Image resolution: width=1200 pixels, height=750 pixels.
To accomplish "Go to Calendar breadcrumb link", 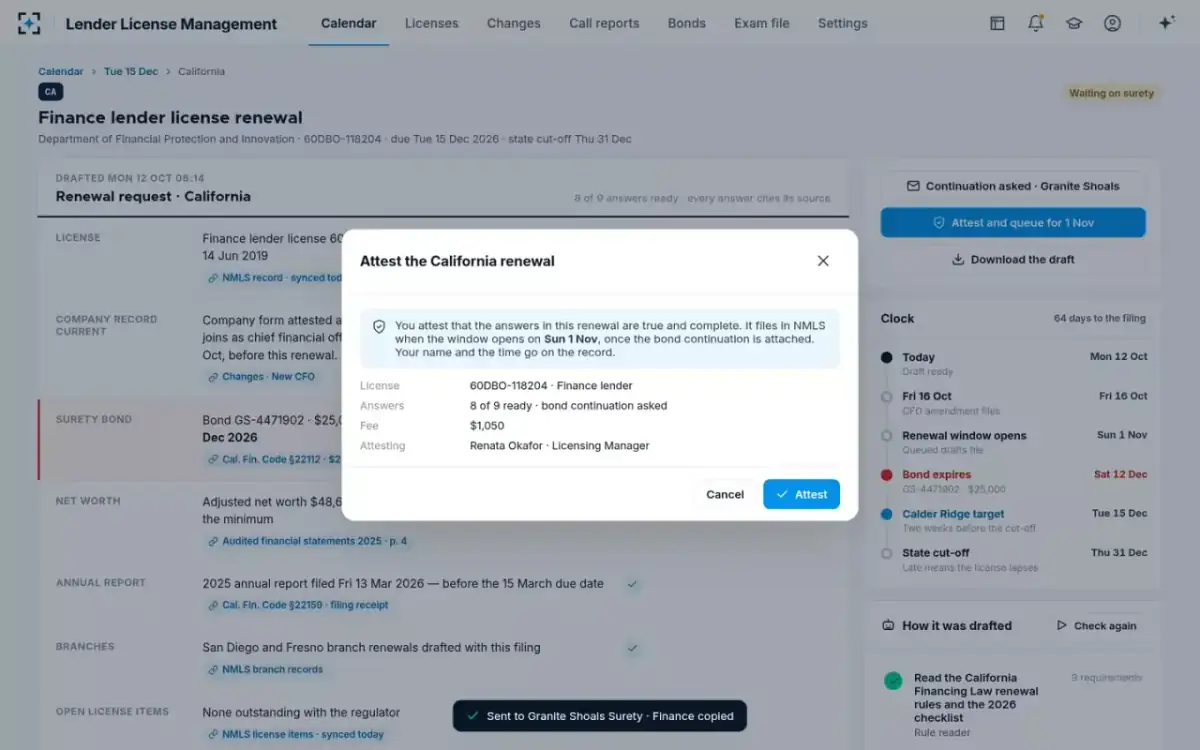I will pyautogui.click(x=61, y=71).
